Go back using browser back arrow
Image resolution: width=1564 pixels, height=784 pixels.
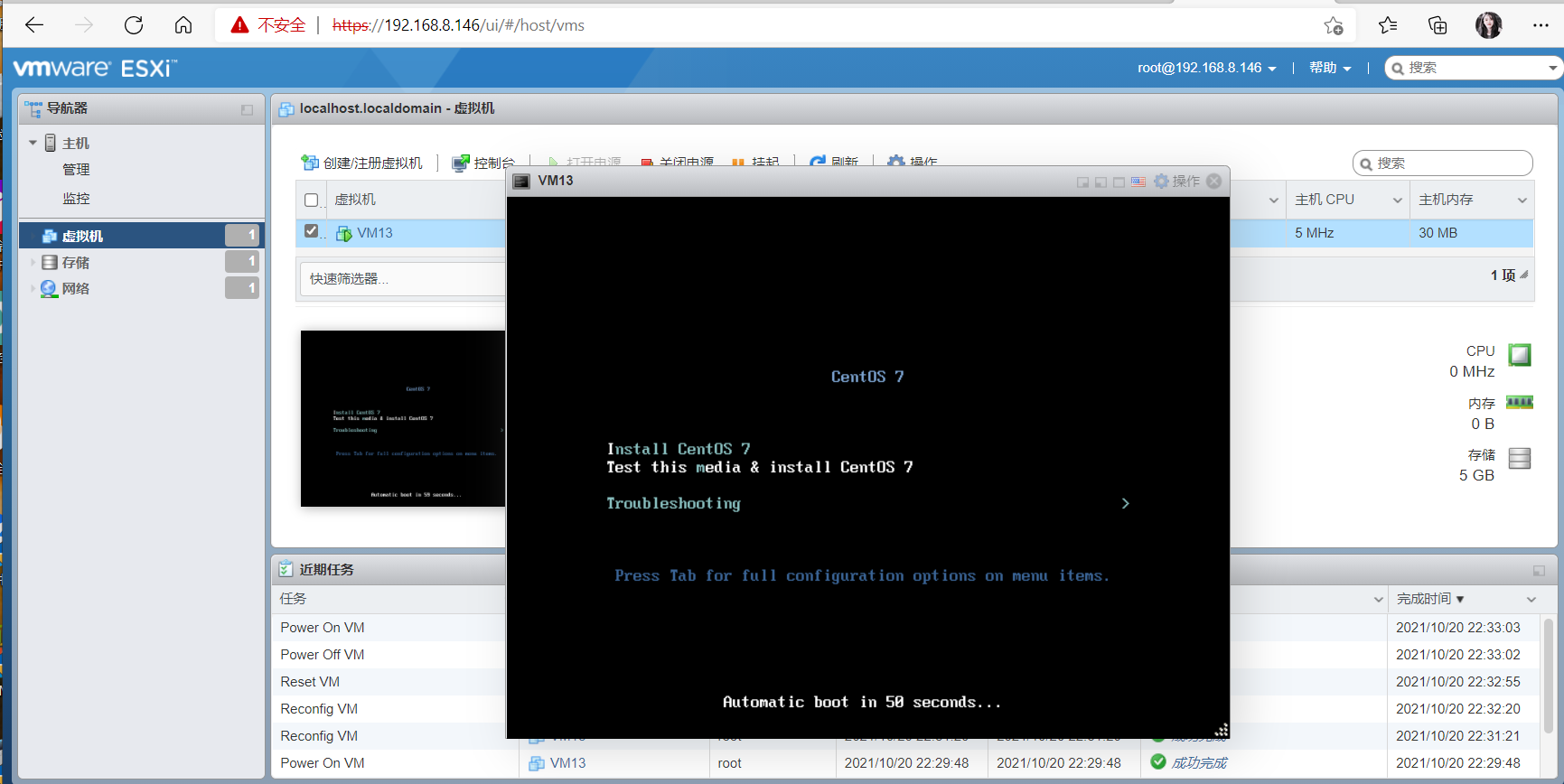34,25
